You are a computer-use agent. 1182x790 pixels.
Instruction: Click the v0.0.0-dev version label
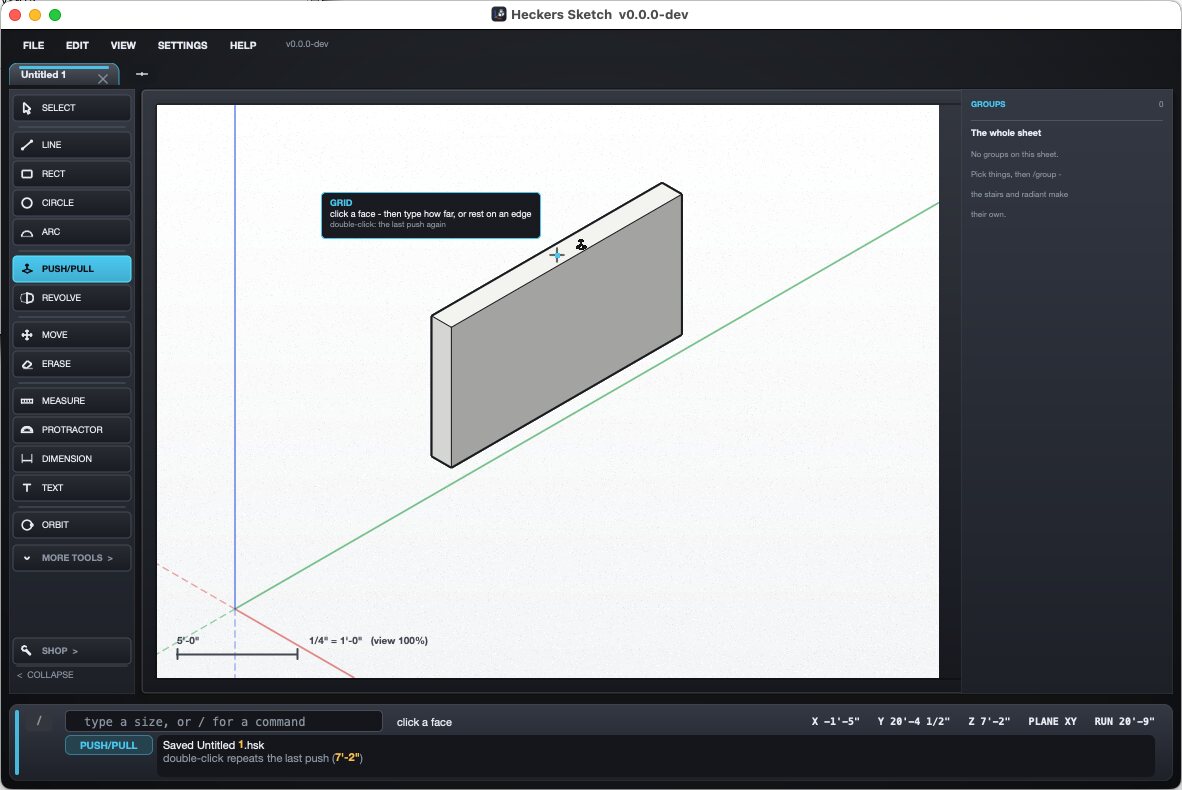tap(307, 44)
